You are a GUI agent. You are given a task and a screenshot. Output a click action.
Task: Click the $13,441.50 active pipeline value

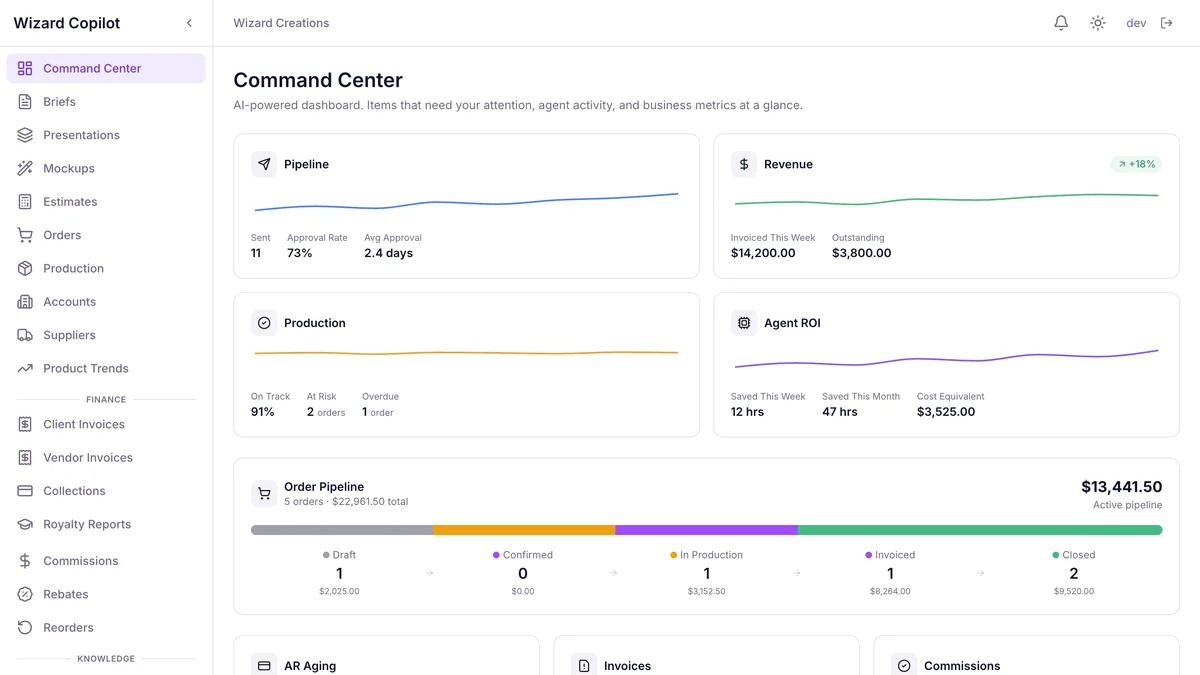coord(1121,487)
